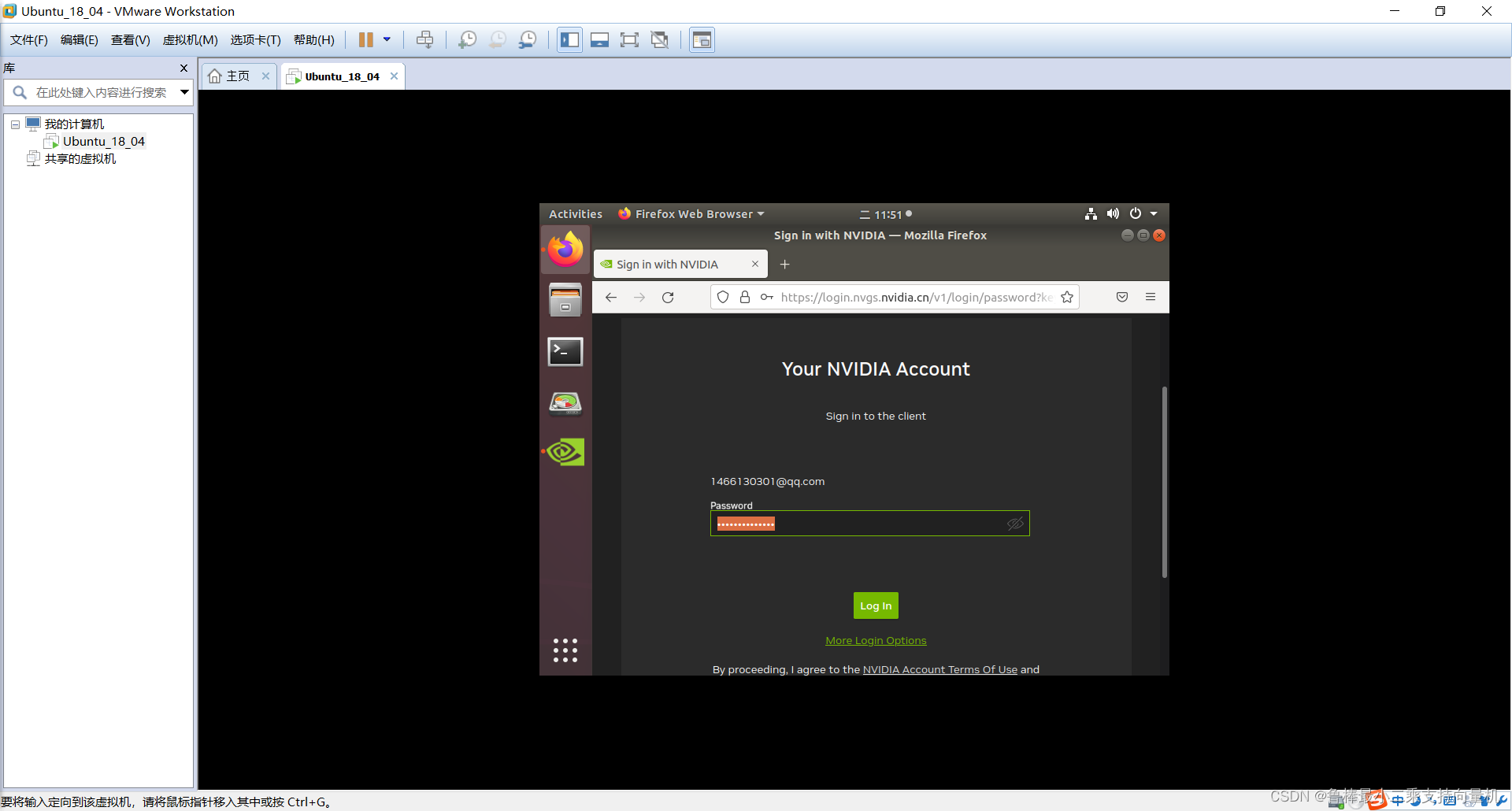Click the power icon in Ubuntu top bar

(x=1136, y=213)
